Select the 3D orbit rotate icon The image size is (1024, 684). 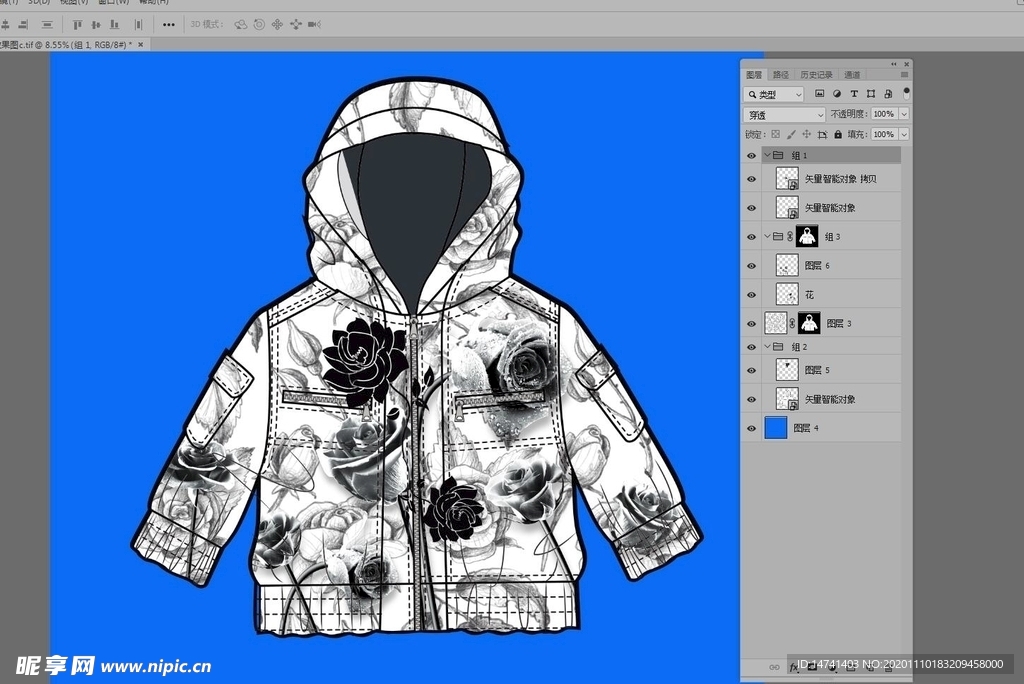tap(241, 24)
